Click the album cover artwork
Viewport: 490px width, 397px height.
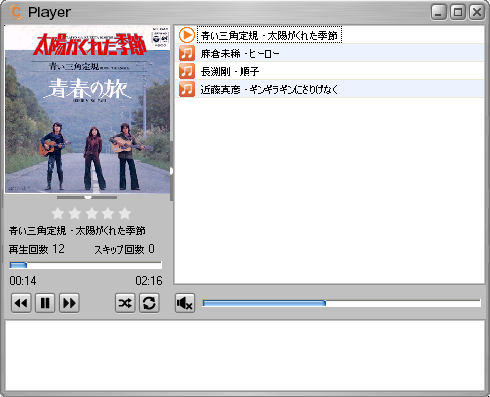tap(87, 109)
